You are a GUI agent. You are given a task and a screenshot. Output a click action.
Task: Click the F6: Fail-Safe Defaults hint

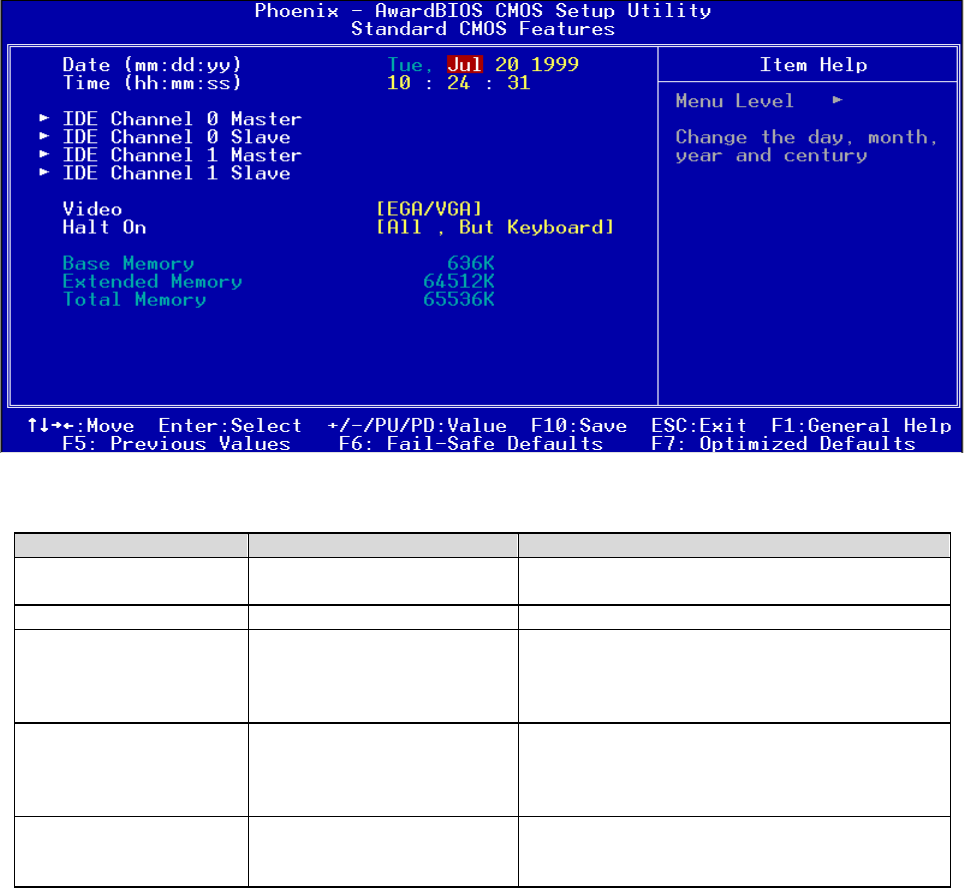[x=471, y=443]
